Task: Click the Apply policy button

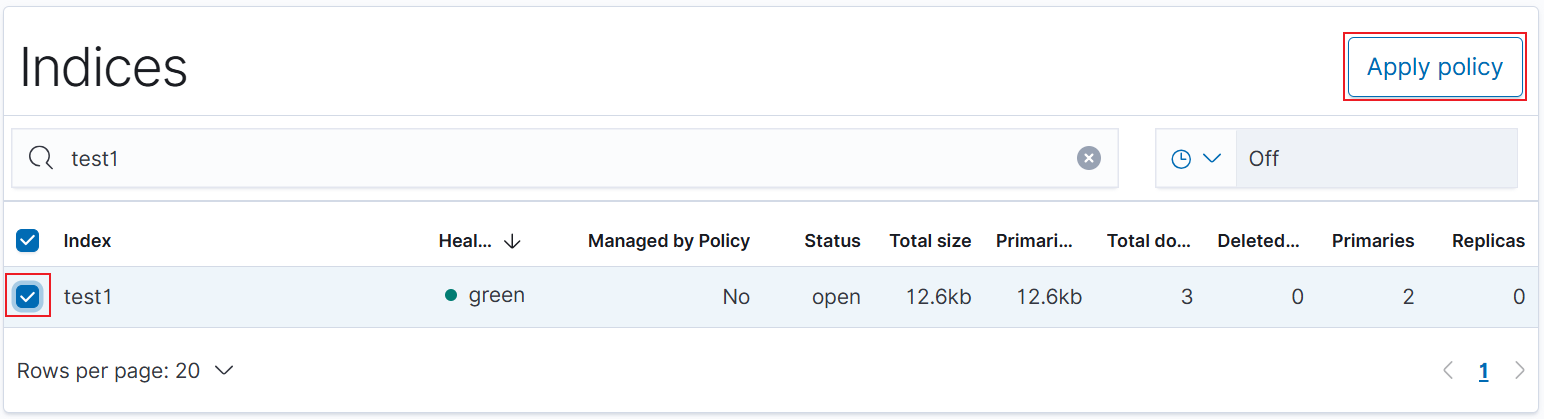Action: (1434, 67)
